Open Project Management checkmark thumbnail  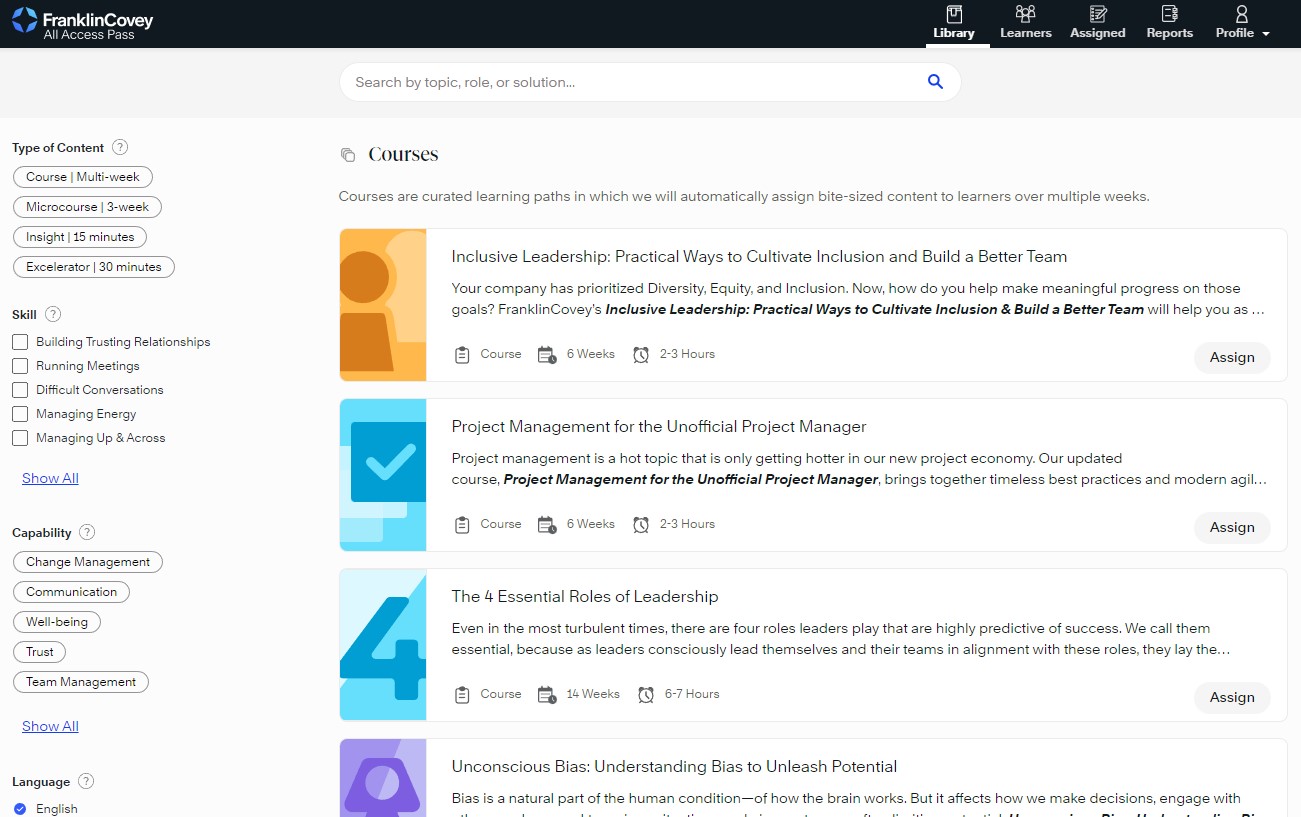(383, 475)
